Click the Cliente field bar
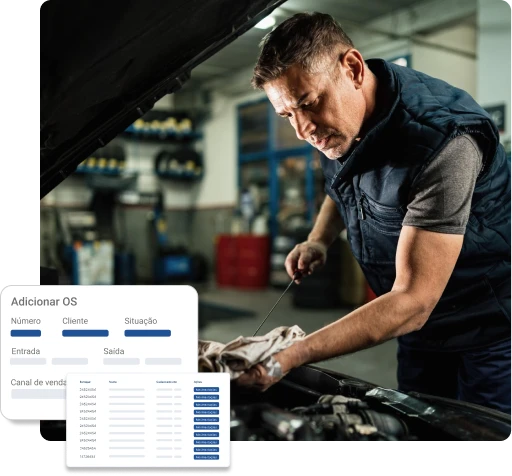 click(85, 333)
